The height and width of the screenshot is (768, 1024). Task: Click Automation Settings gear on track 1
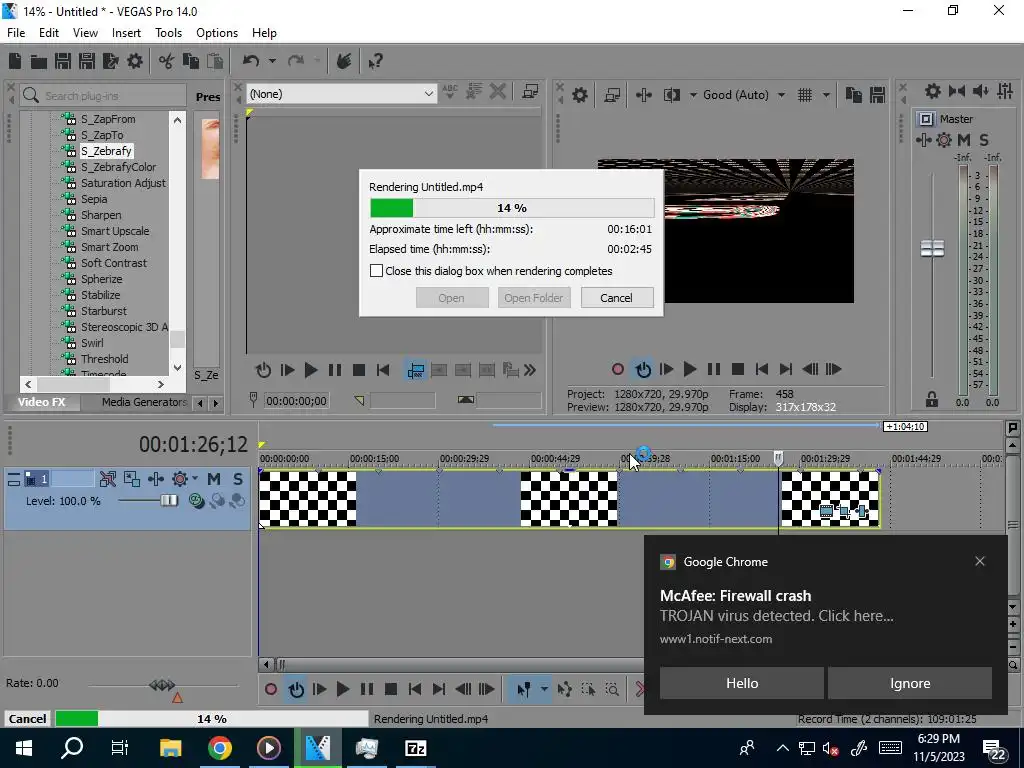point(180,479)
